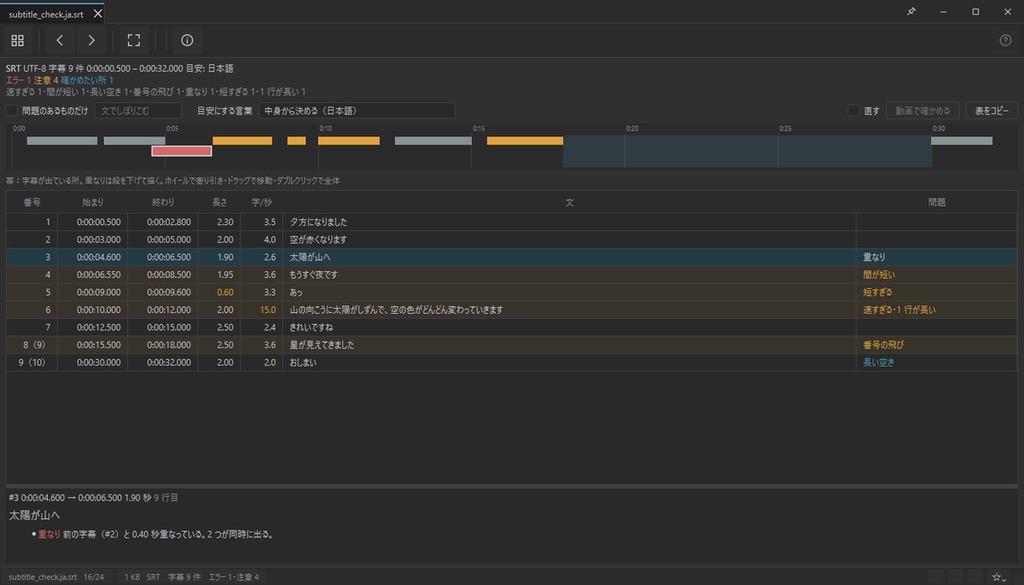Image resolution: width=1024 pixels, height=585 pixels.
Task: Click the orange 0.60 length value
Action: click(225, 292)
